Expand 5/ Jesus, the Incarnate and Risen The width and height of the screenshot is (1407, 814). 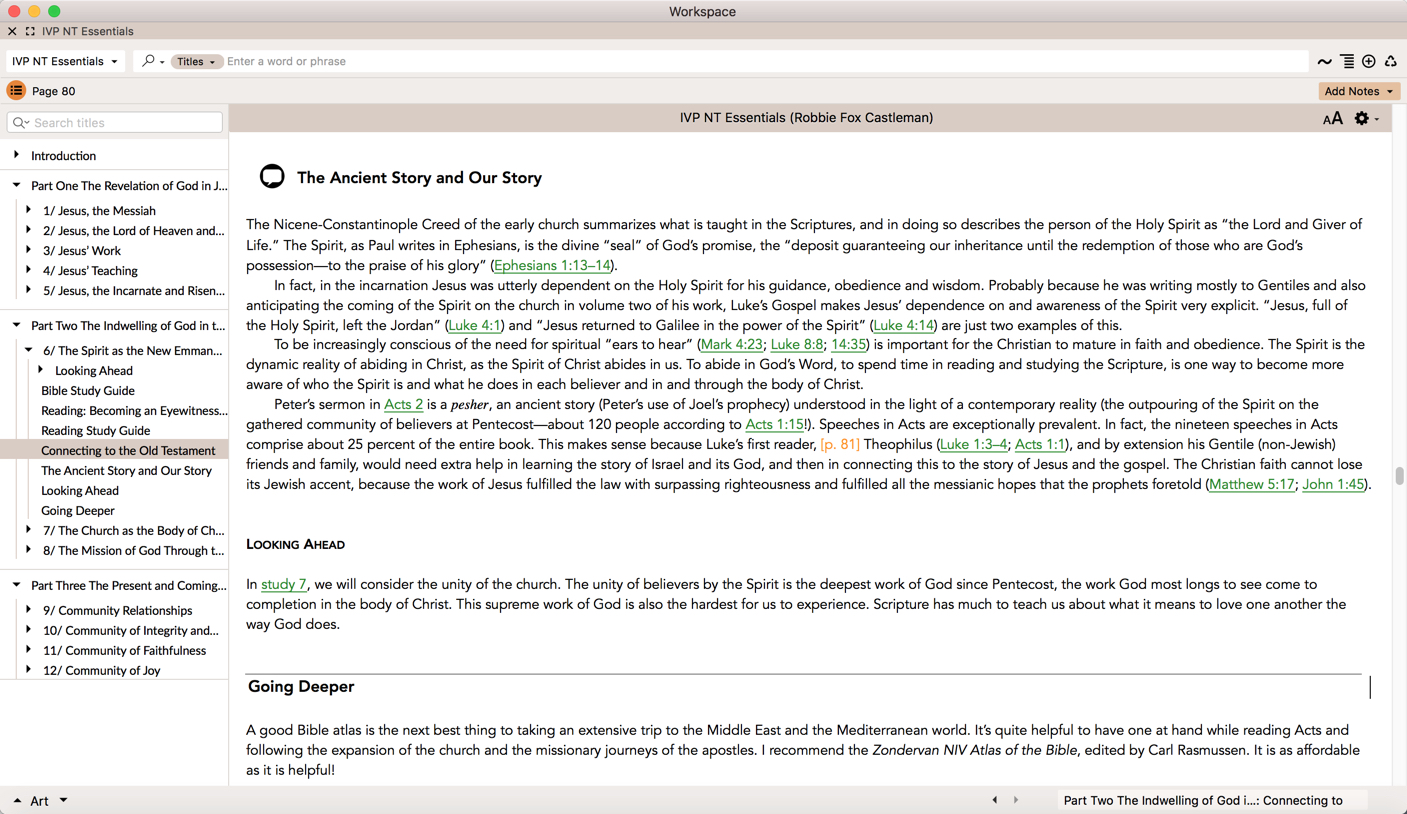click(29, 290)
